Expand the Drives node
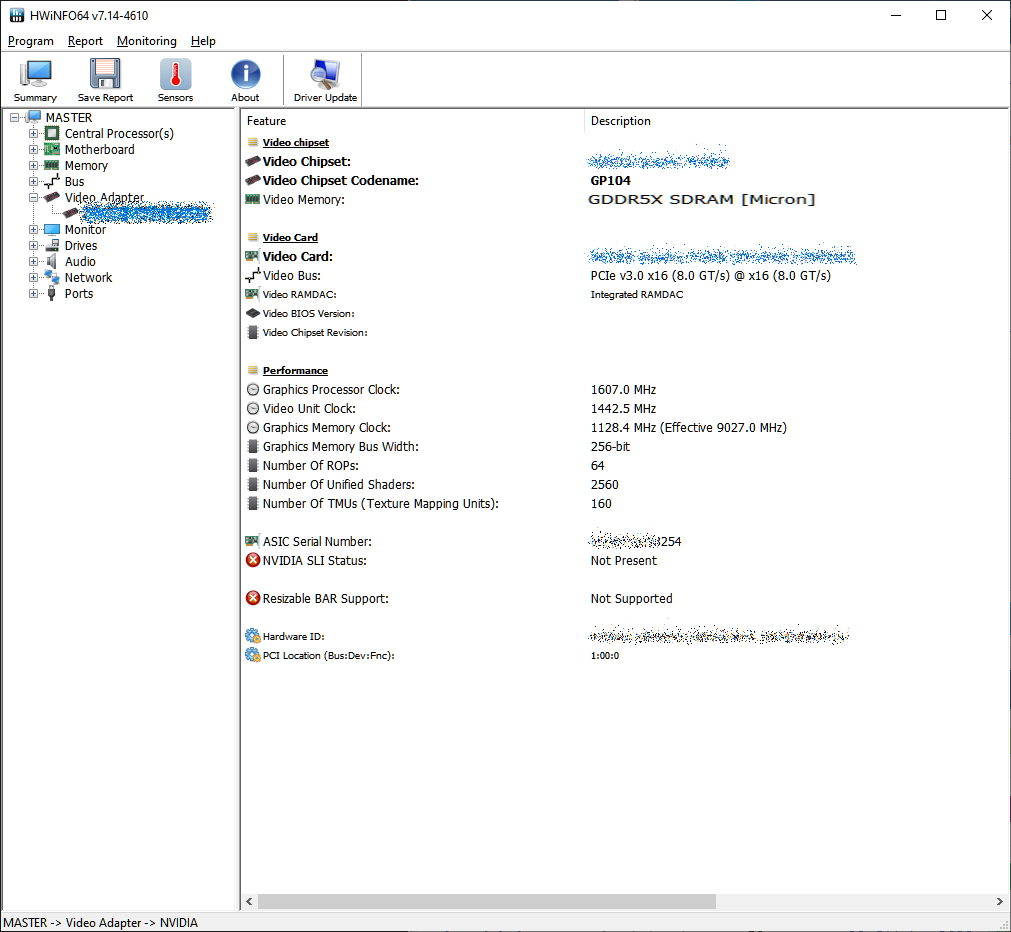 click(x=34, y=246)
